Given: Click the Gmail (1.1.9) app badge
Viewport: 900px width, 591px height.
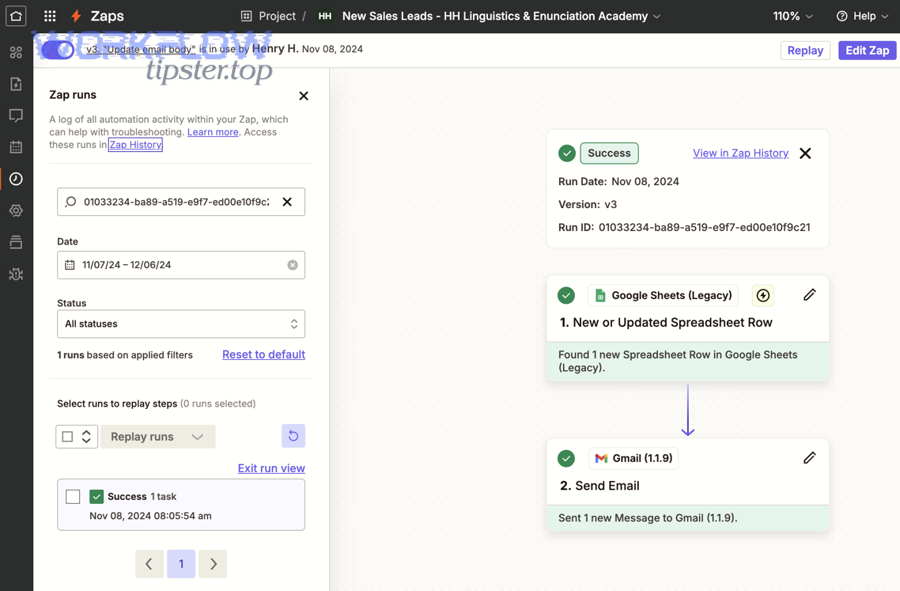Looking at the screenshot, I should (x=633, y=458).
